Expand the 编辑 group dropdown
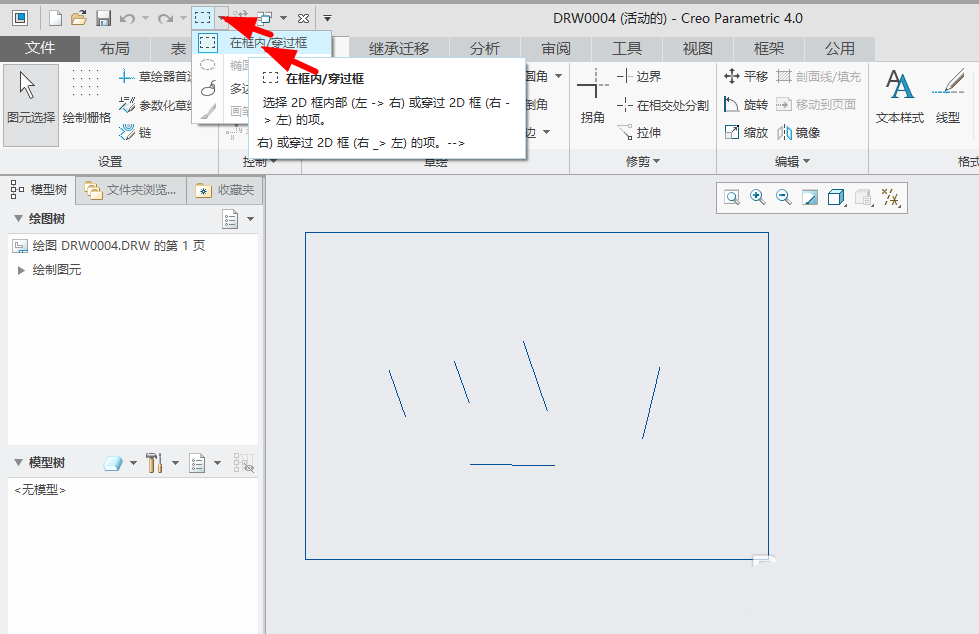The width and height of the screenshot is (979, 634). 792,161
